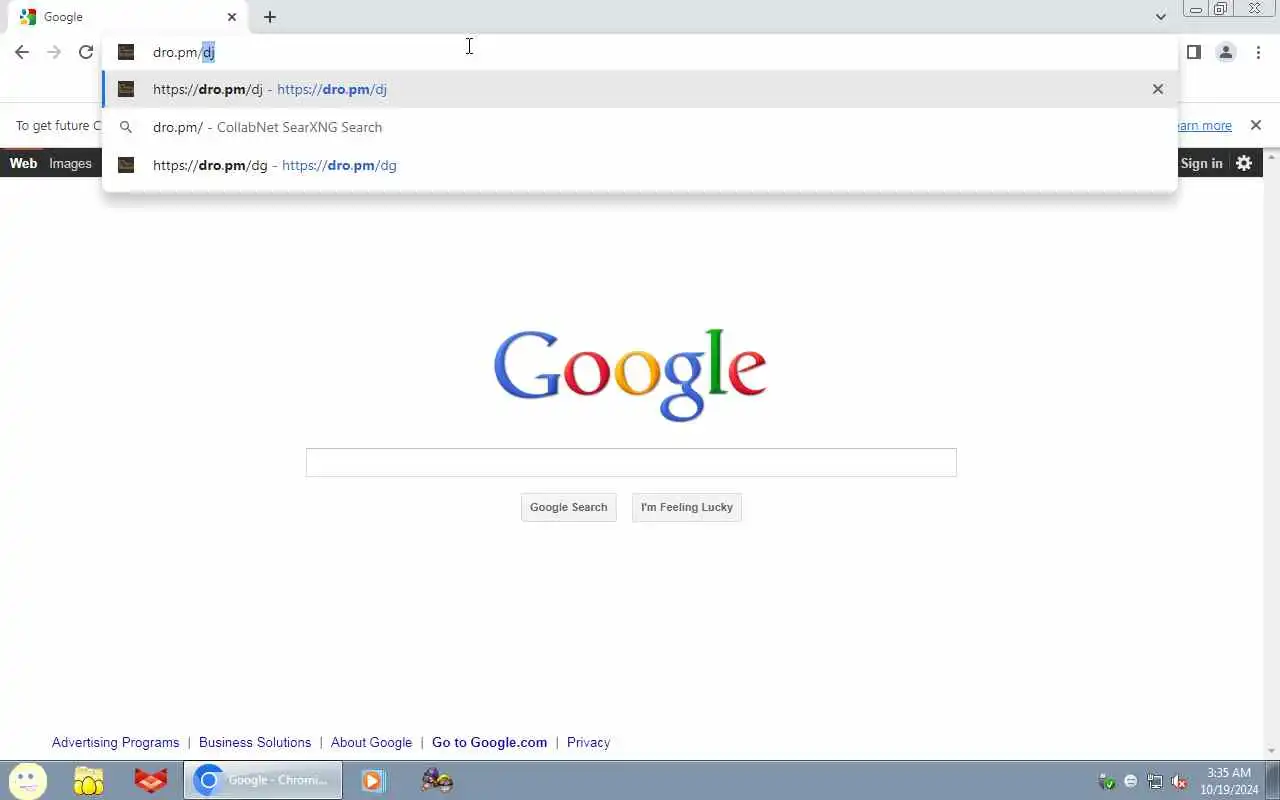Reload the current page

(x=86, y=52)
